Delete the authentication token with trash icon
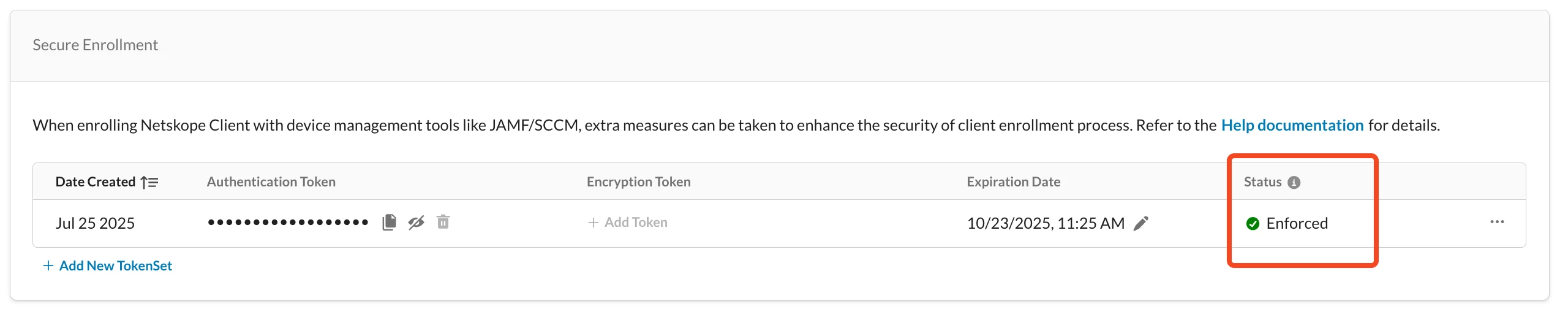Screen dimensions: 1568x325 (443, 221)
